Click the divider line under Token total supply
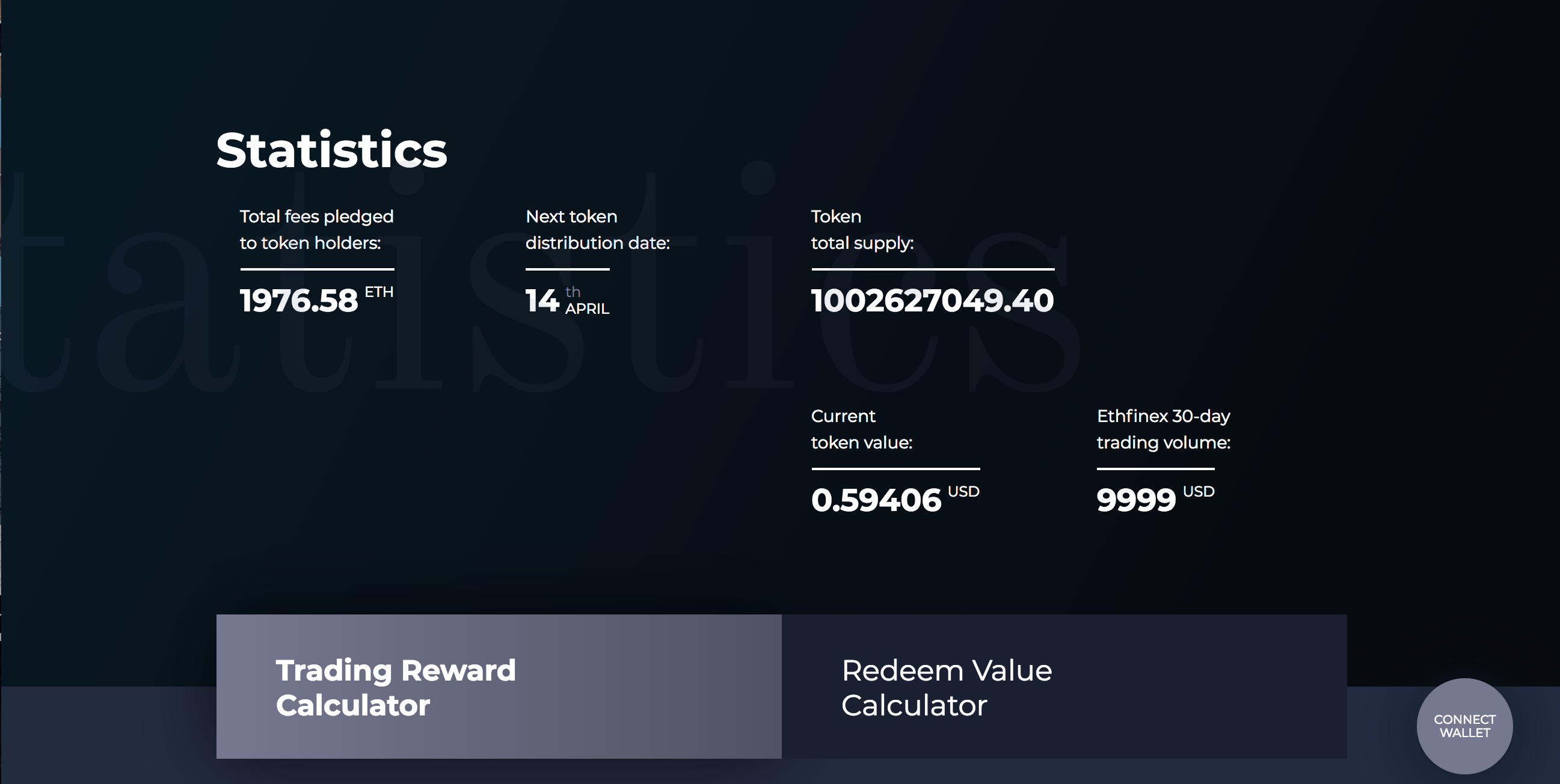The image size is (1560, 784). click(932, 269)
